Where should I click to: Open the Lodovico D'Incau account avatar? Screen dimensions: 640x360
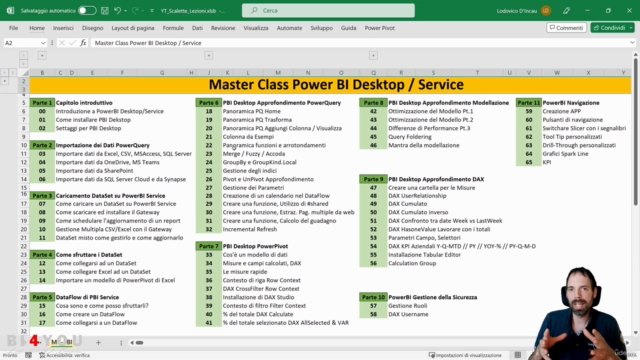point(546,11)
